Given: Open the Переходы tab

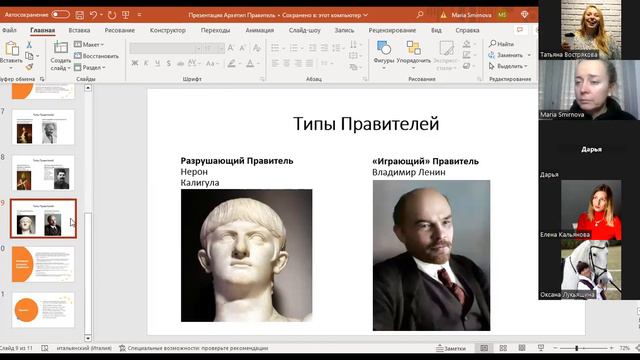Looking at the screenshot, I should tap(215, 30).
